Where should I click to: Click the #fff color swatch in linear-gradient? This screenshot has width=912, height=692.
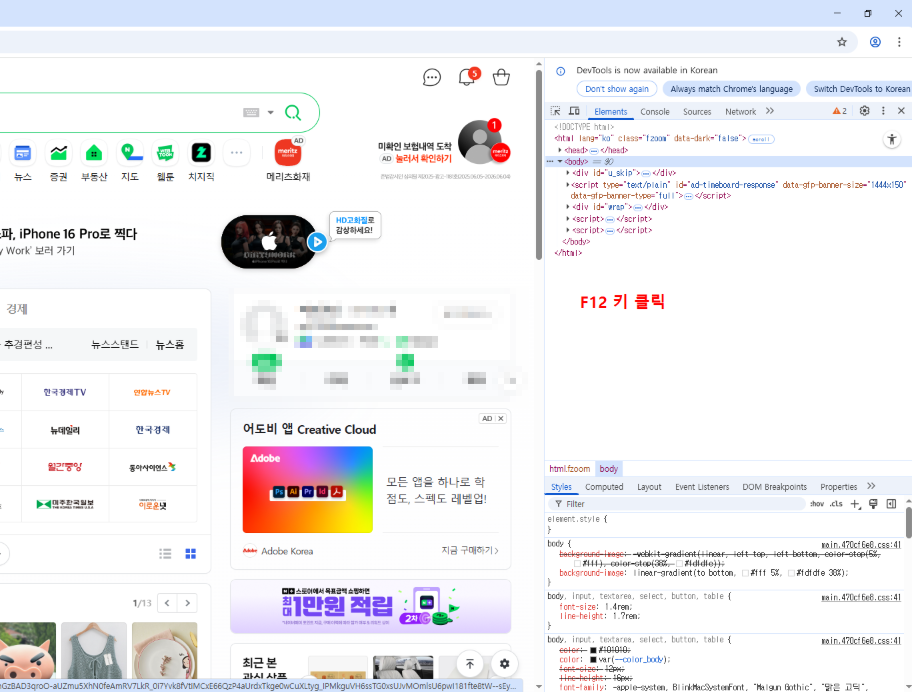(746, 573)
